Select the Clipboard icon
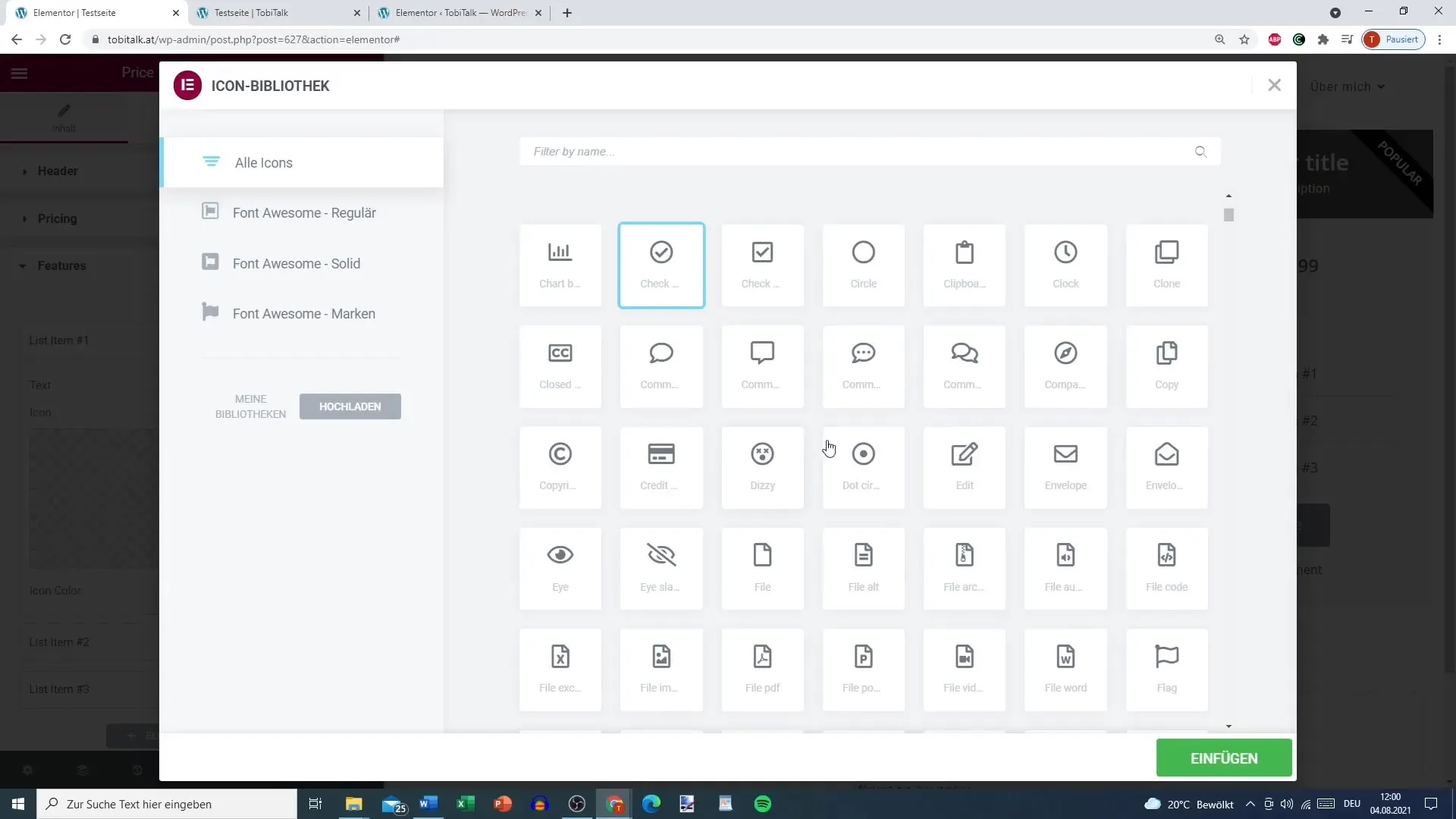 pos(965,265)
